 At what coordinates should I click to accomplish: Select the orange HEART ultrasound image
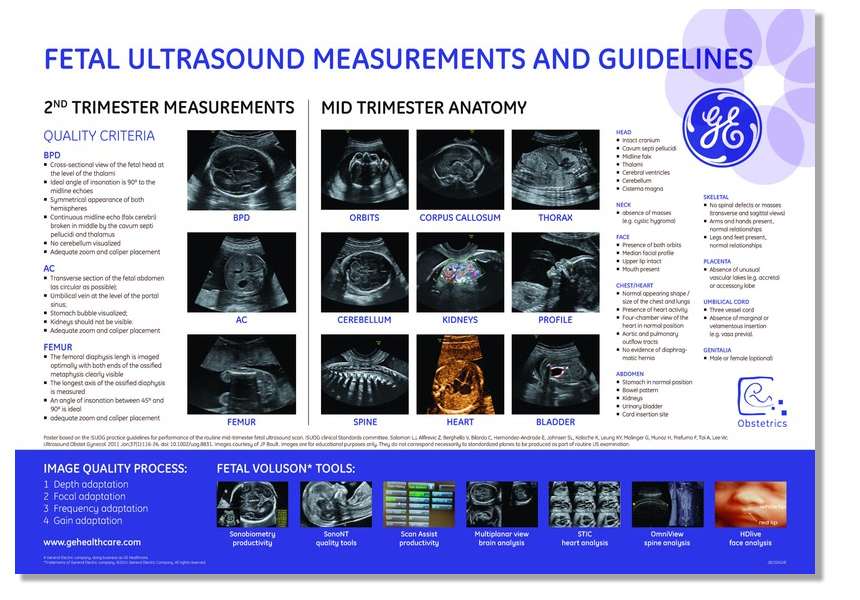click(x=460, y=374)
